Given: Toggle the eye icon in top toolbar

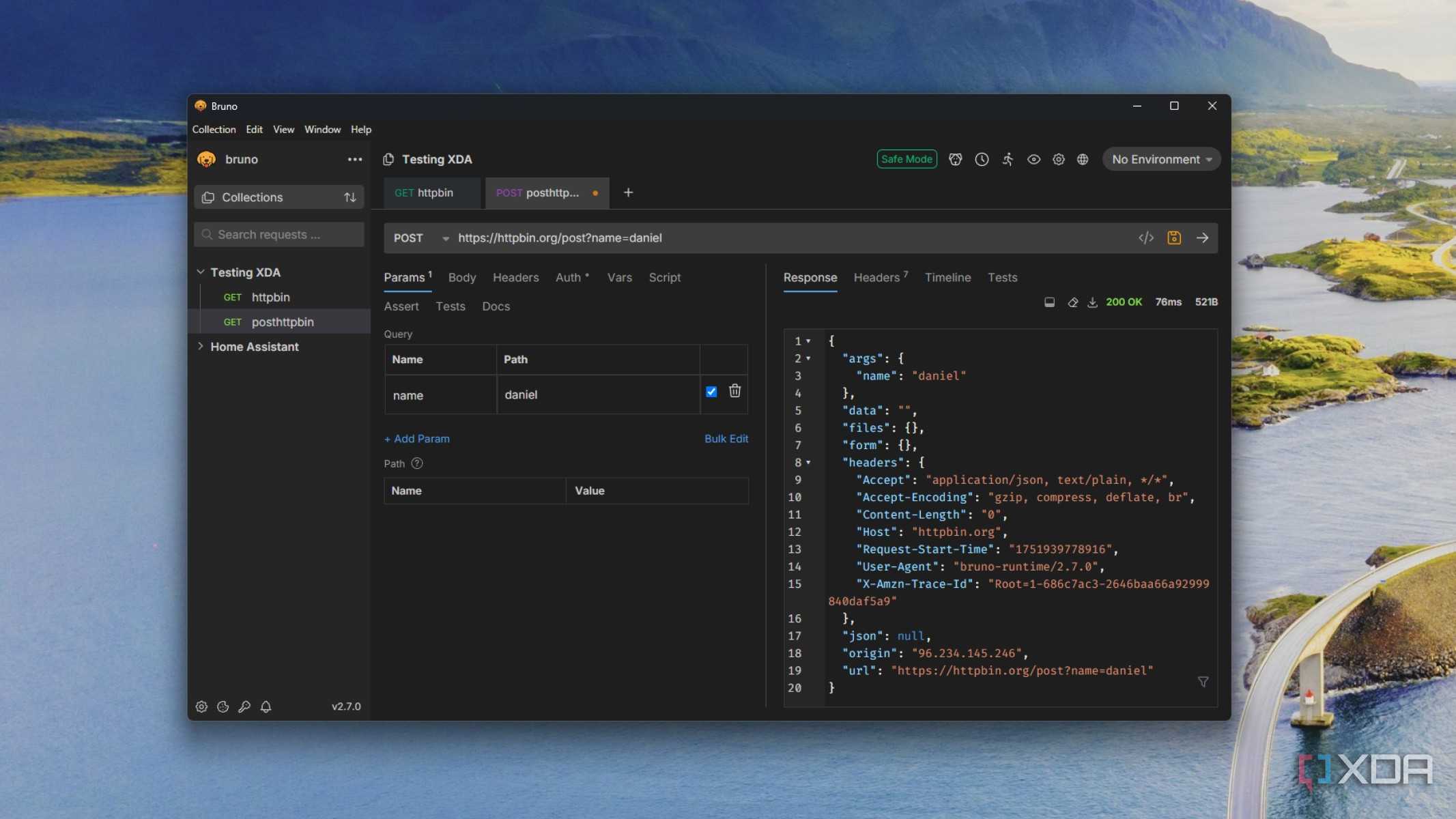Looking at the screenshot, I should coord(1033,159).
